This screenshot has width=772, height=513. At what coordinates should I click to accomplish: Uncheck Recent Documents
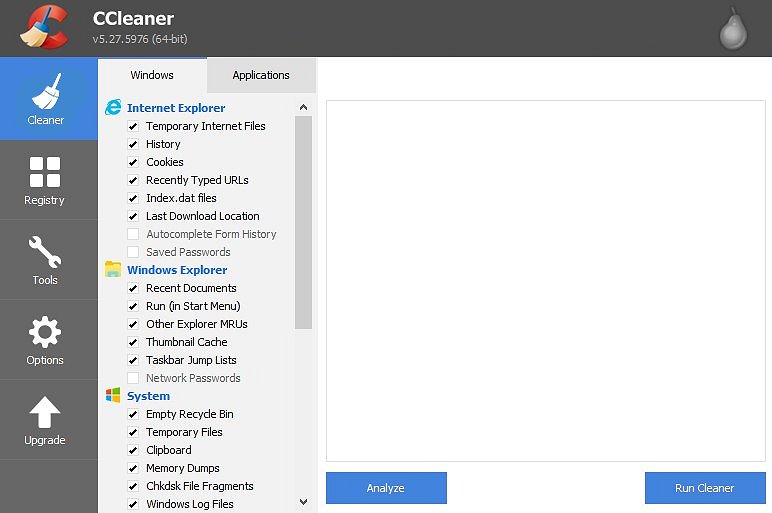tap(133, 288)
